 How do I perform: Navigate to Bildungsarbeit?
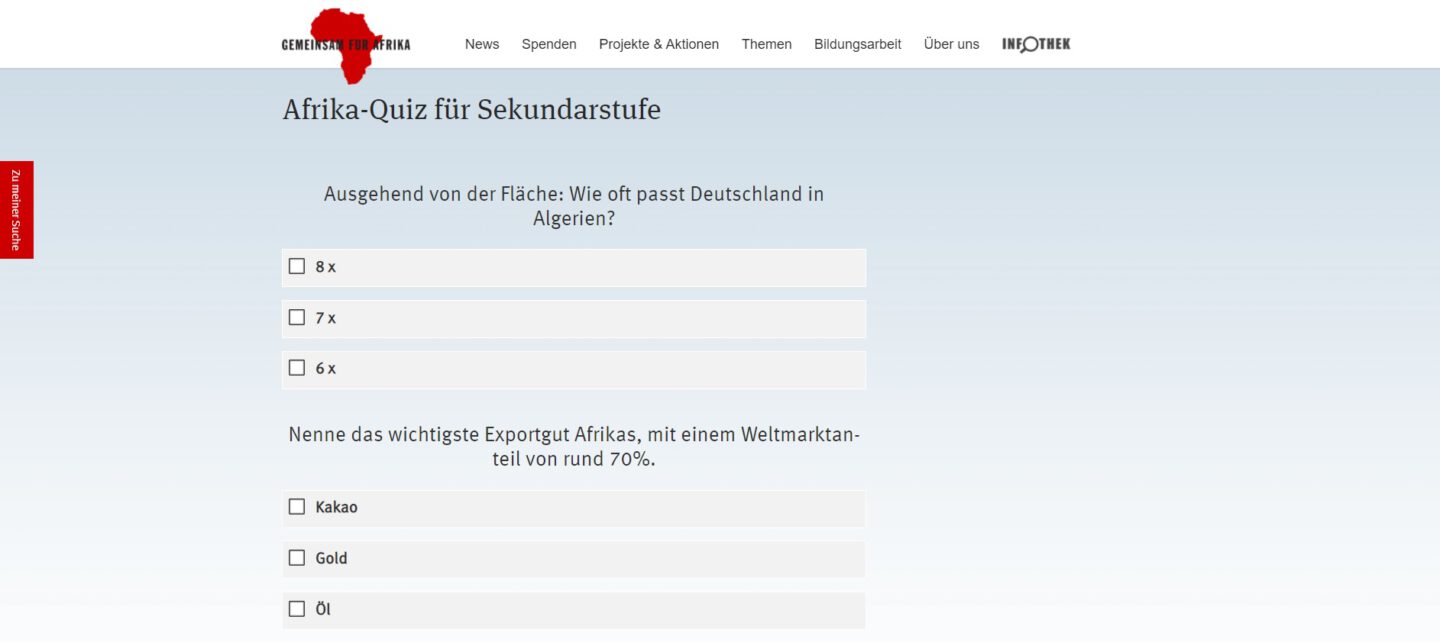click(x=858, y=44)
